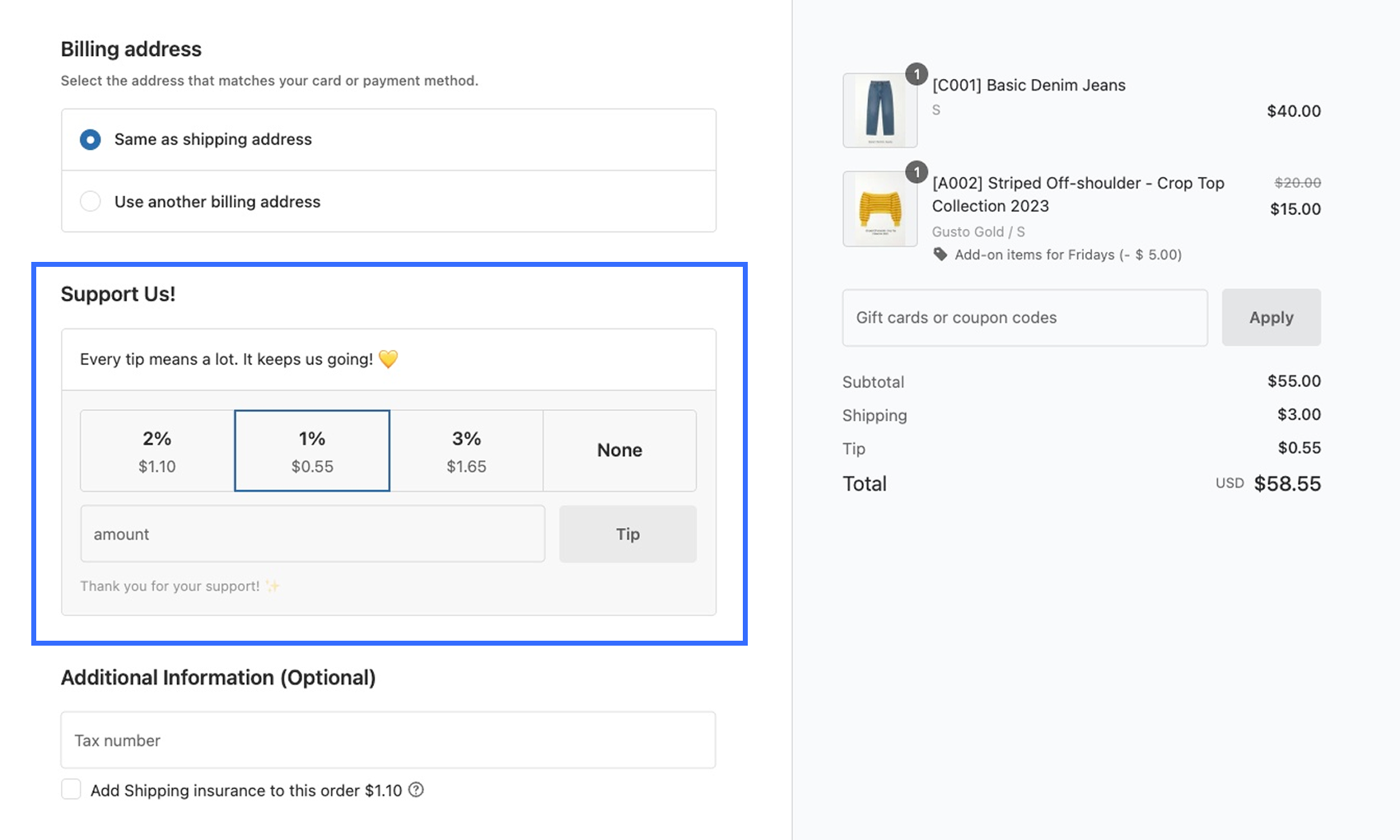
Task: Click the yellow heart emoji
Action: click(x=388, y=359)
